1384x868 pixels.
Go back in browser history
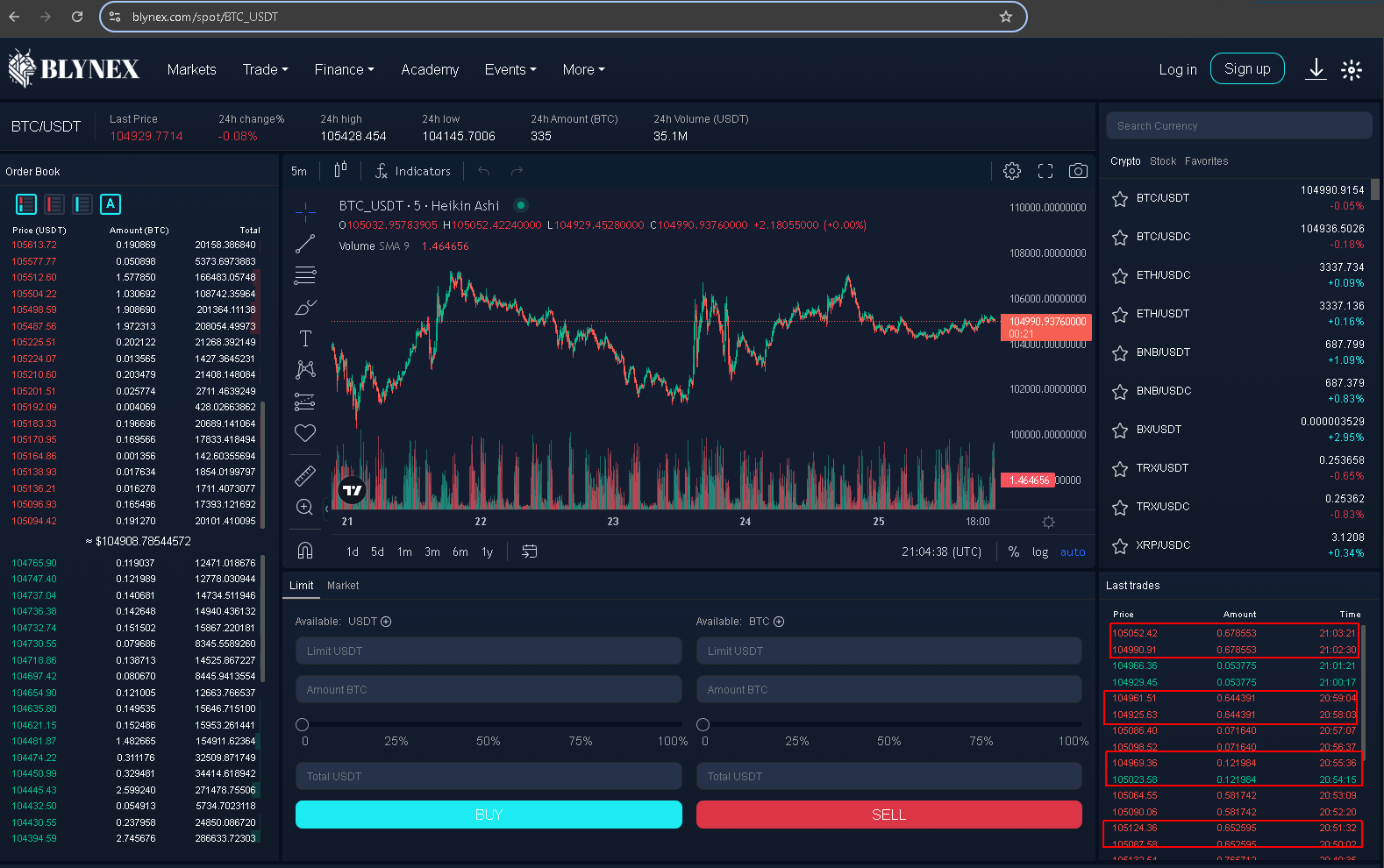14,17
